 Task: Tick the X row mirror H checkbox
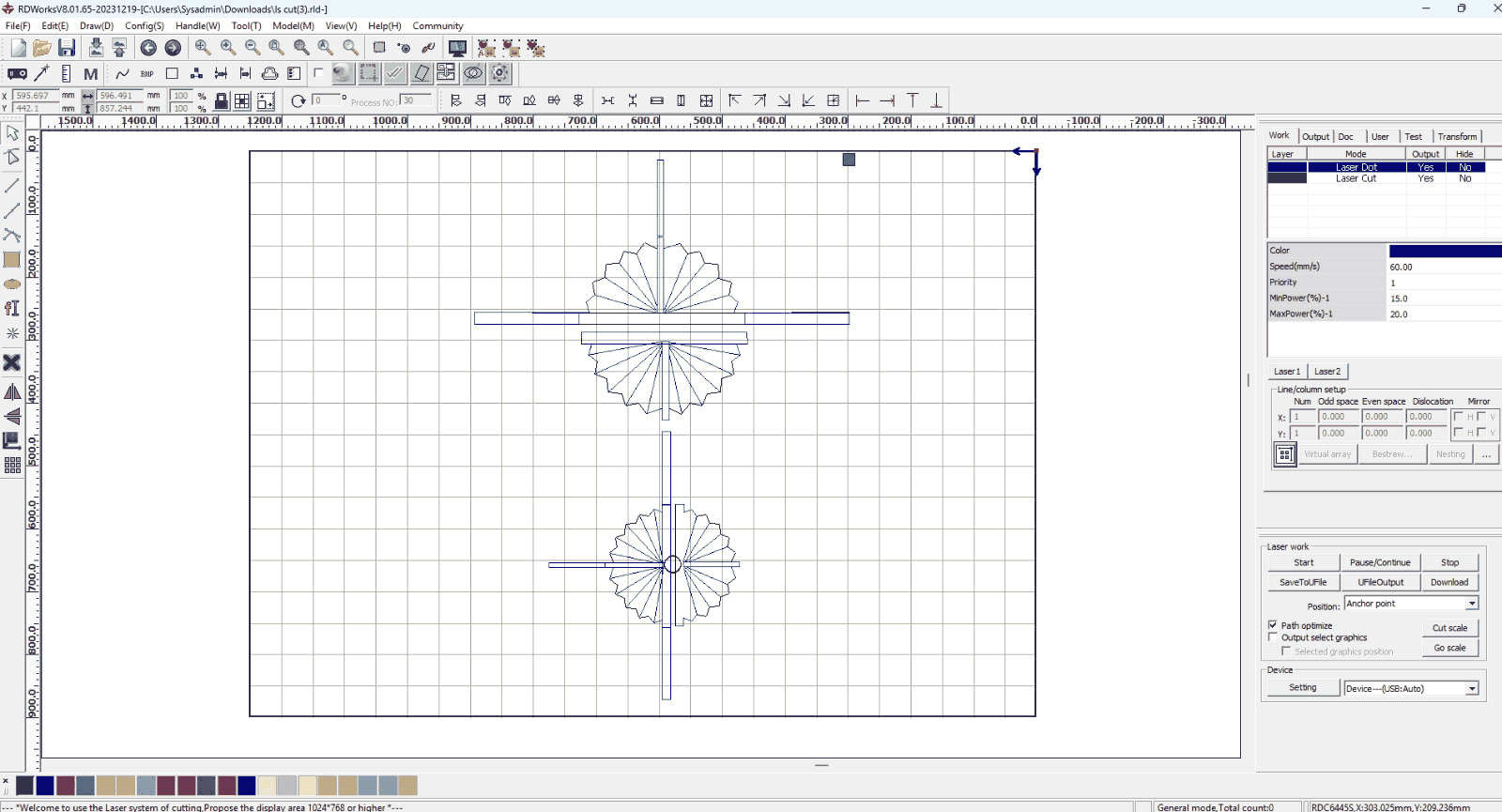[x=1458, y=417]
